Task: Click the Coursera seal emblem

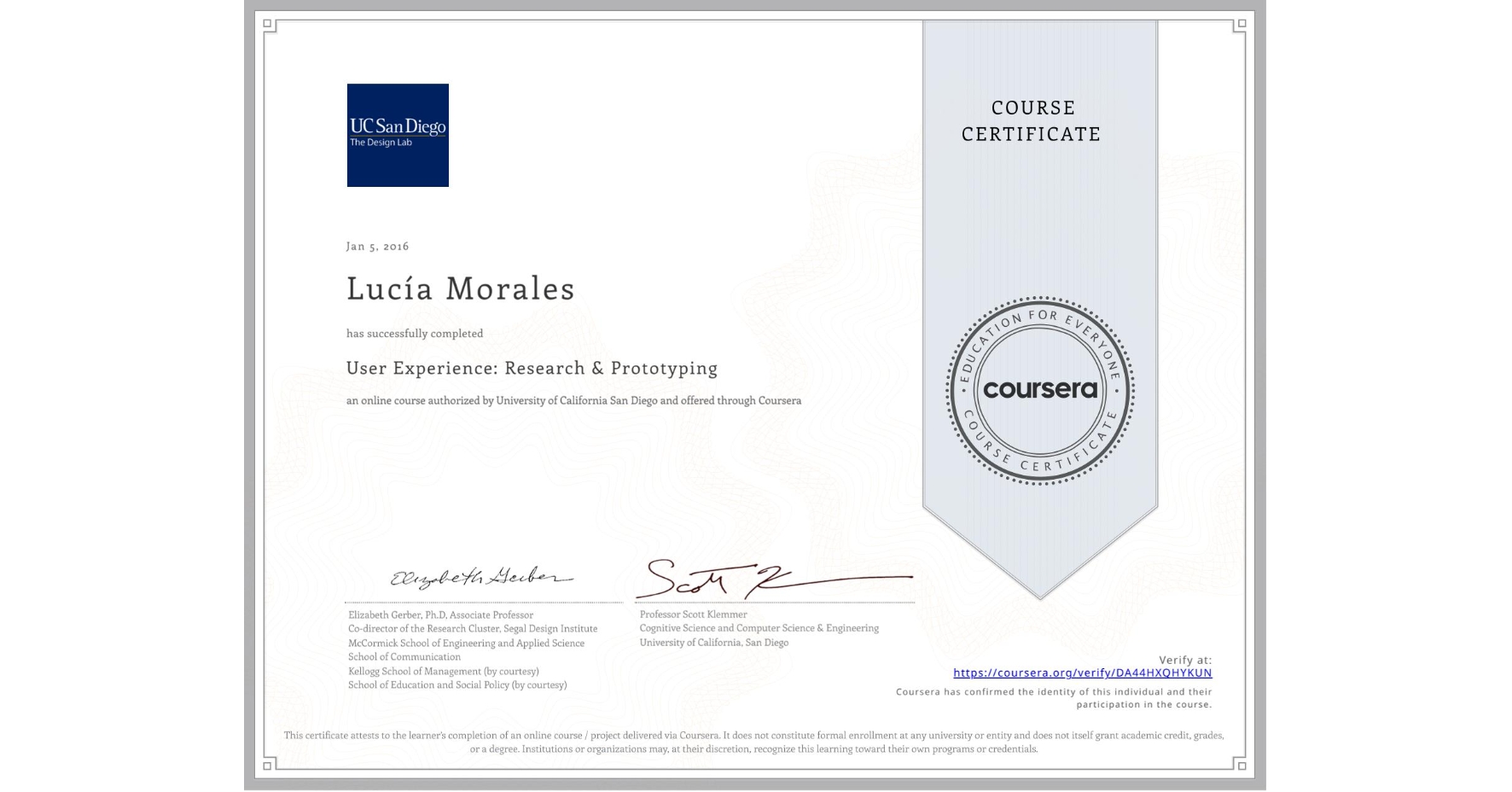Action: point(1039,391)
